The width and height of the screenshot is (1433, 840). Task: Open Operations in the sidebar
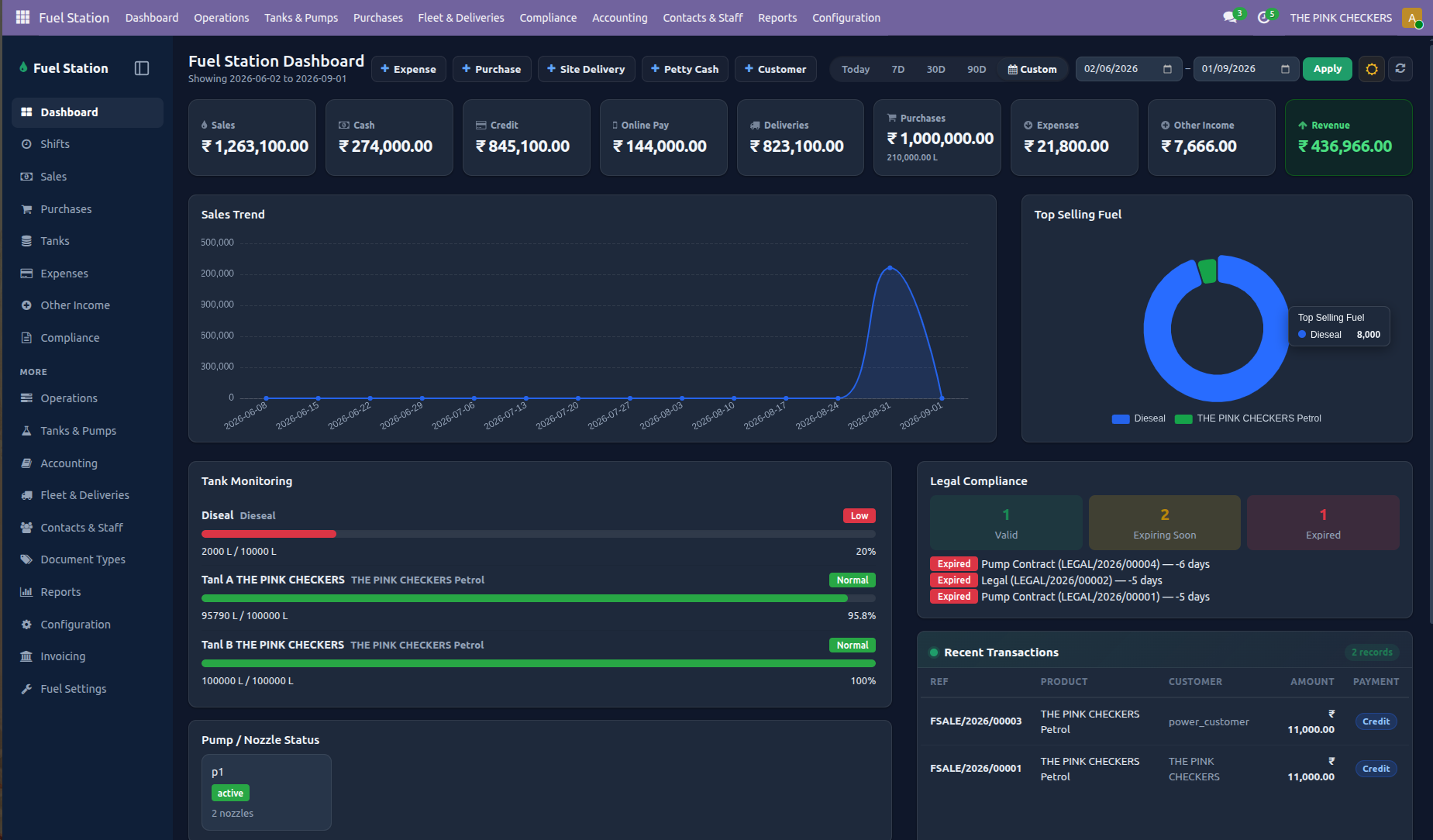click(88, 398)
